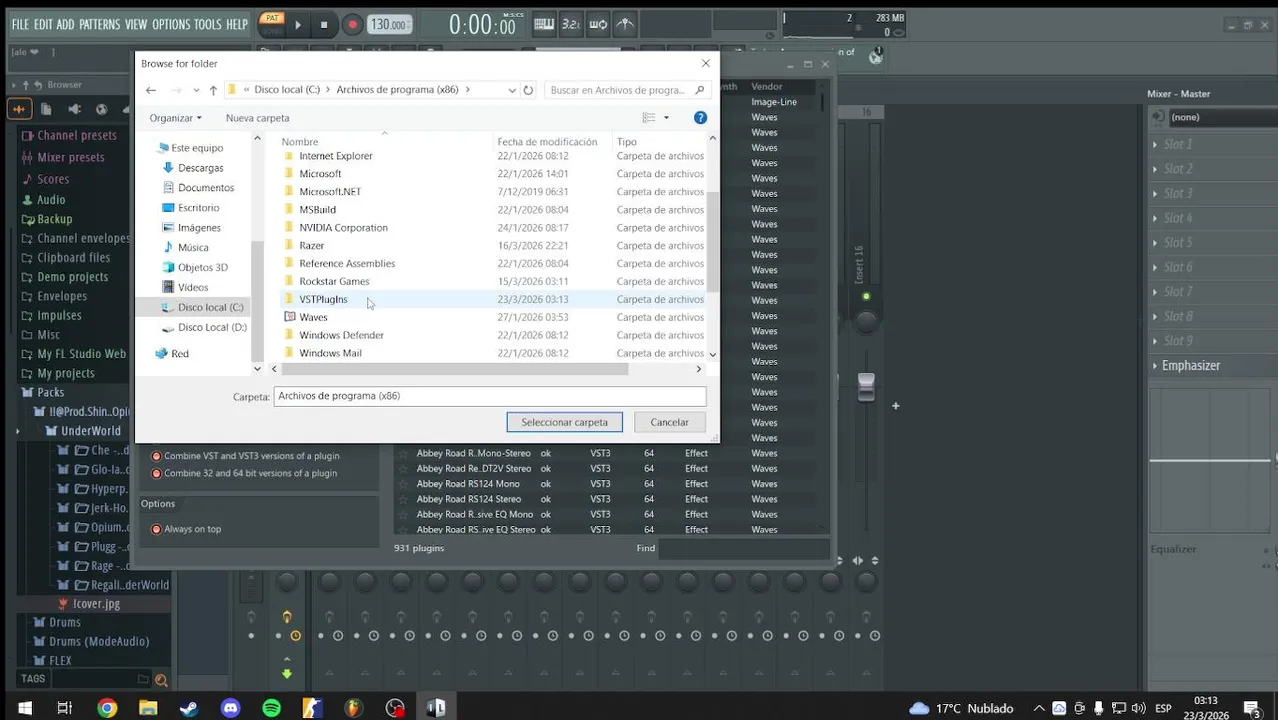
Task: Click the stop button in transport
Action: tap(323, 24)
